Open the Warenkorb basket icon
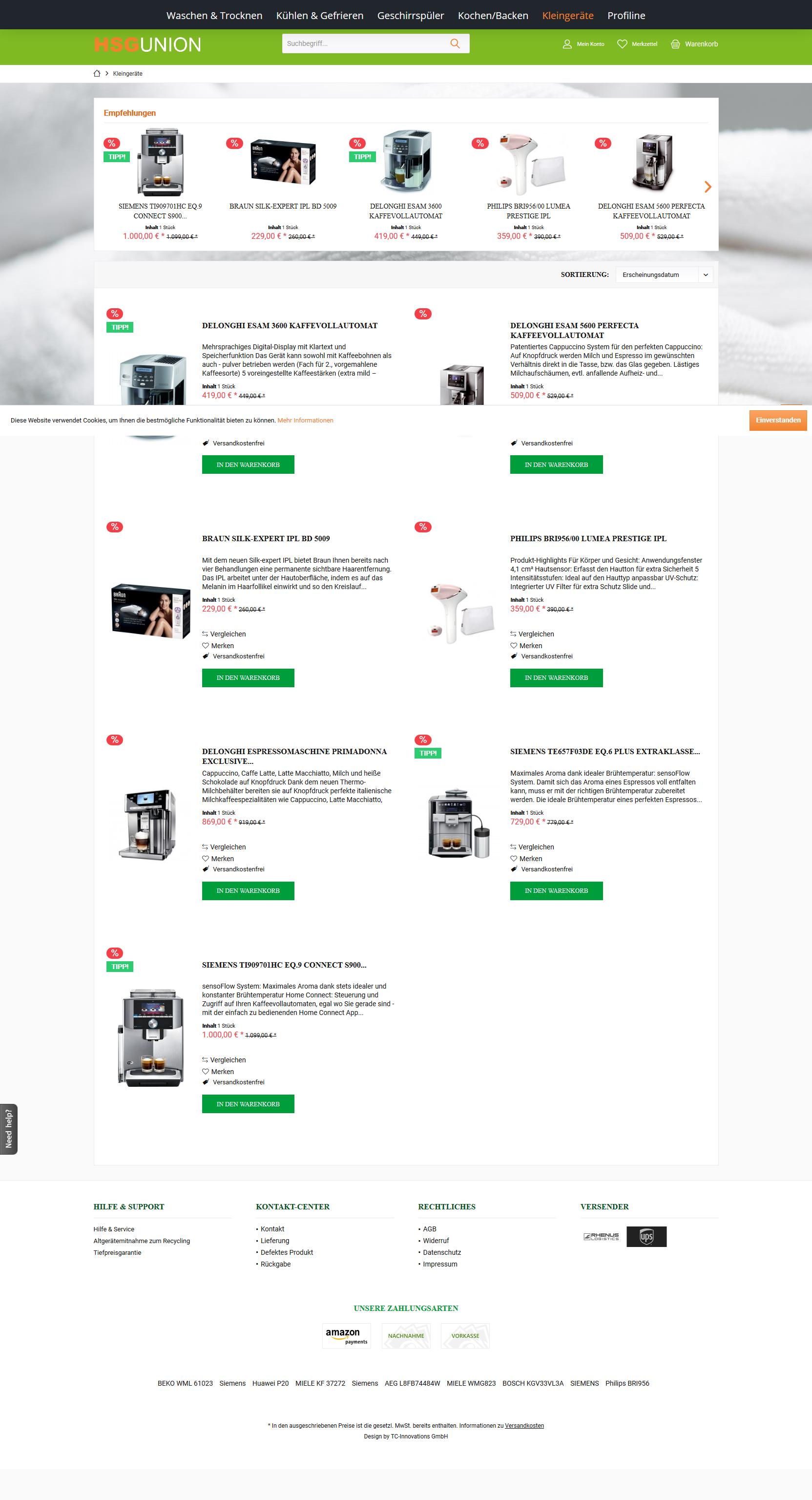 pos(675,44)
